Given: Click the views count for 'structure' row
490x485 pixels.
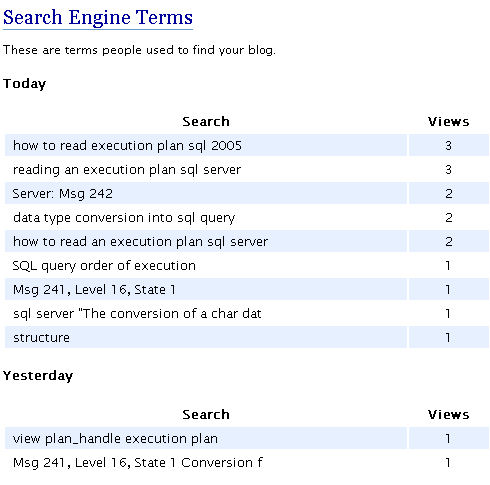Looking at the screenshot, I should (448, 337).
